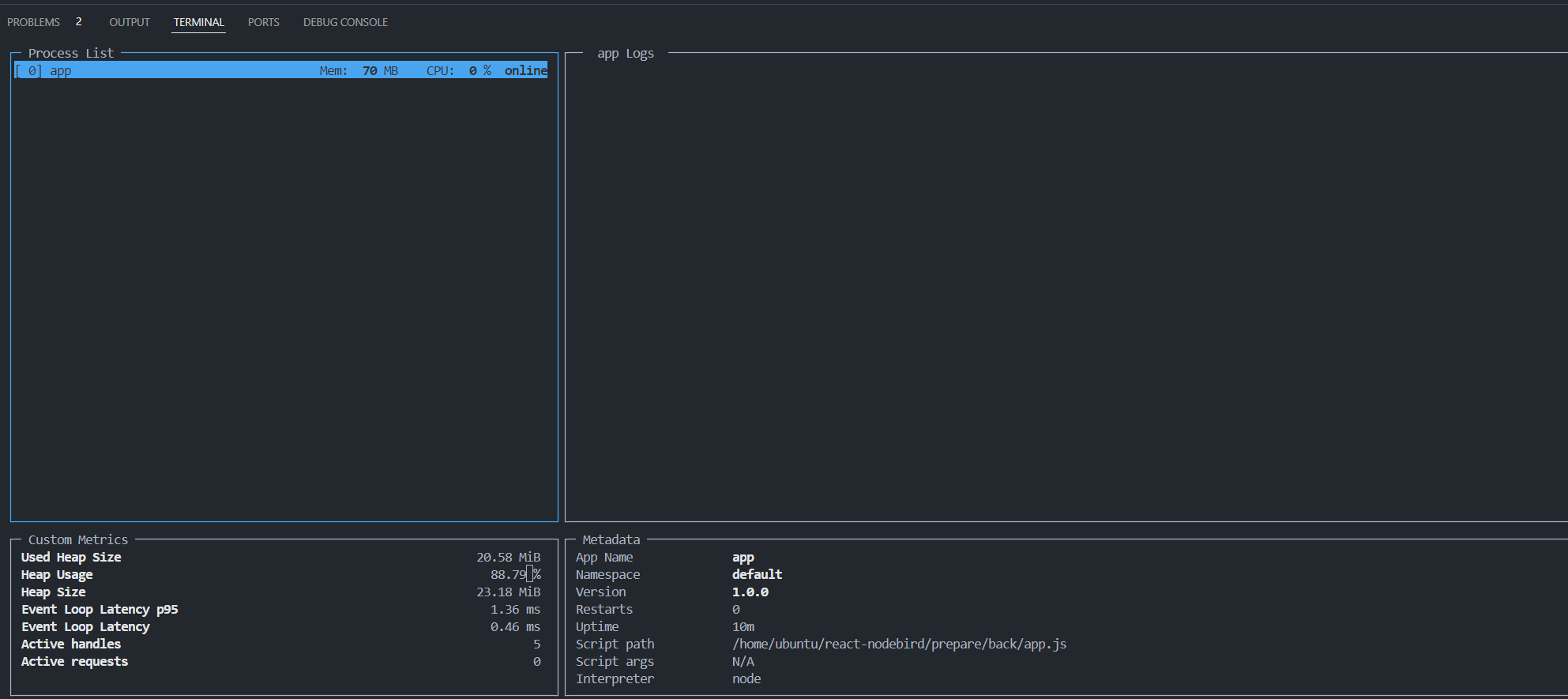Click the app Logs panel title

click(x=626, y=53)
